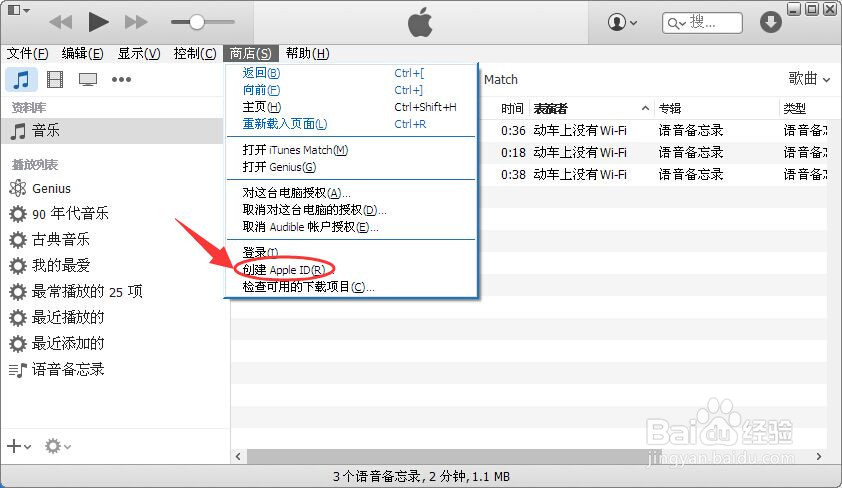Adjust the volume slider knob
Image resolution: width=842 pixels, height=488 pixels.
click(x=197, y=22)
